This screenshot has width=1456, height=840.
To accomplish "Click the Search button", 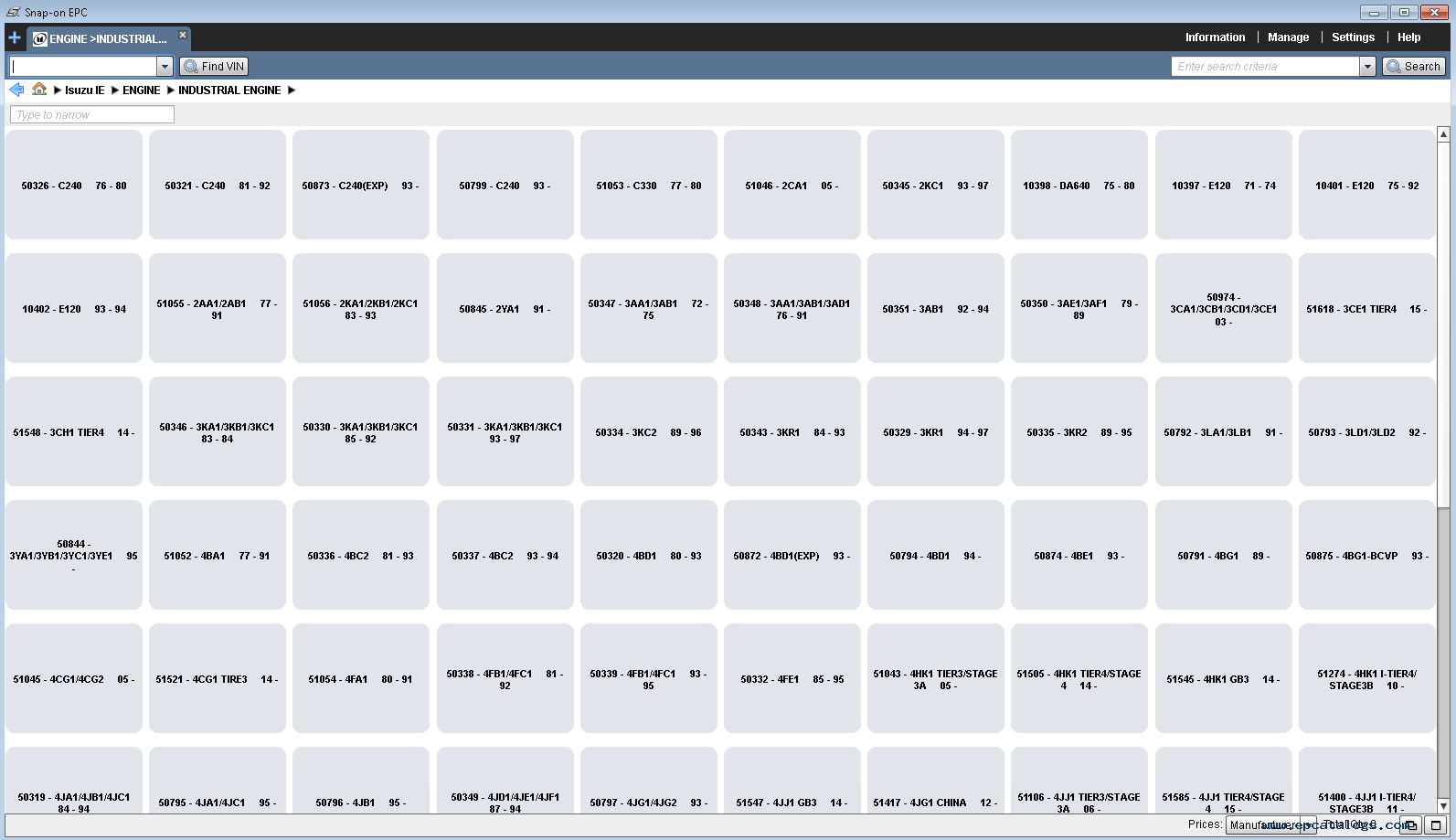I will (1413, 66).
